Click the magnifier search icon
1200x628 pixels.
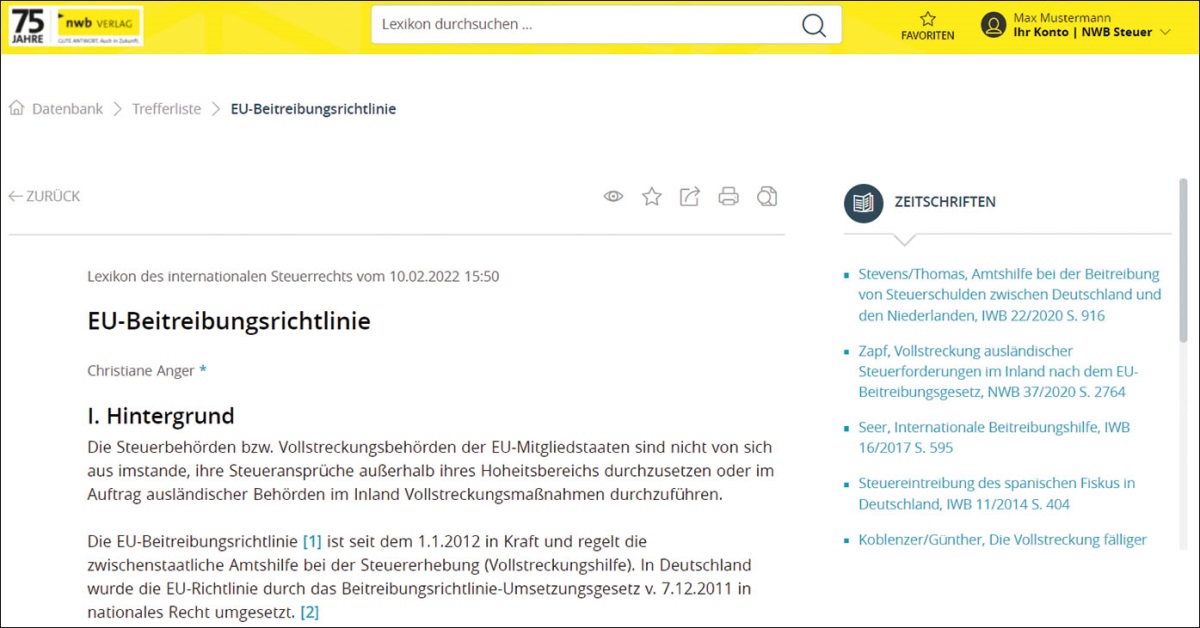(x=814, y=25)
